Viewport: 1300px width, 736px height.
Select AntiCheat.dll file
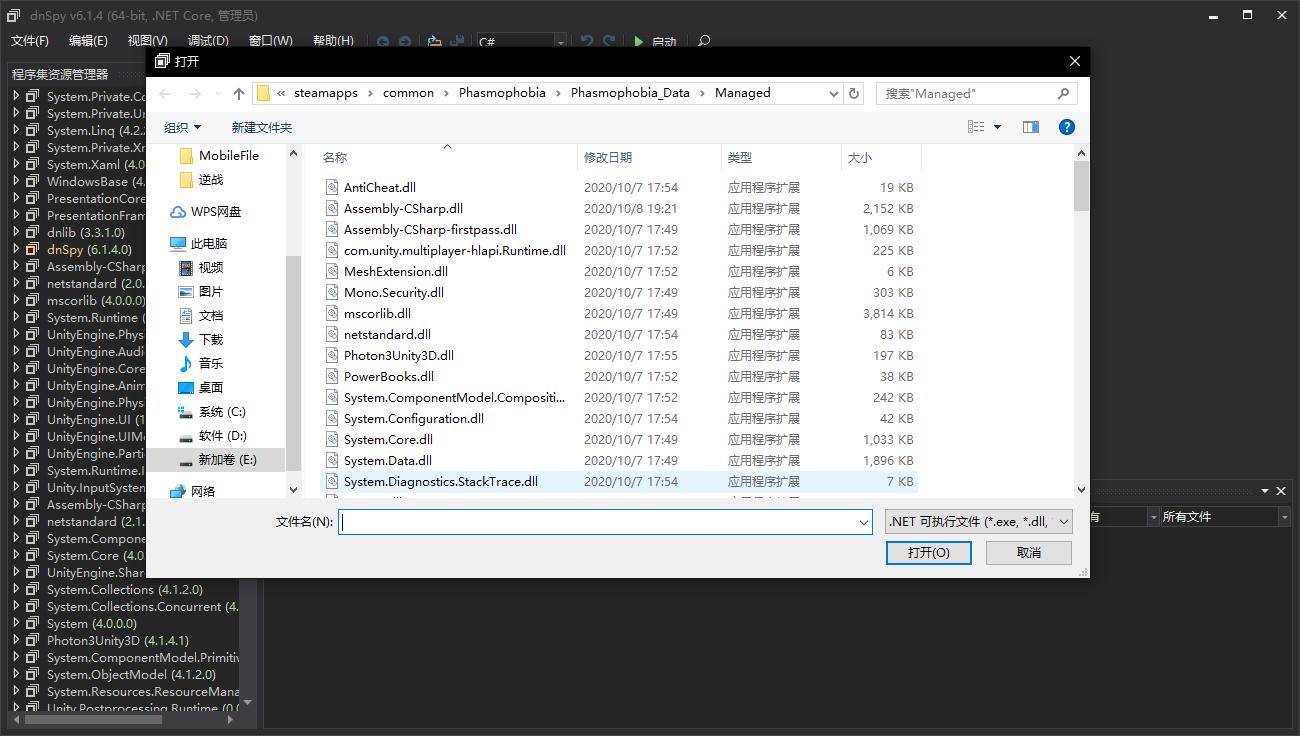[380, 187]
